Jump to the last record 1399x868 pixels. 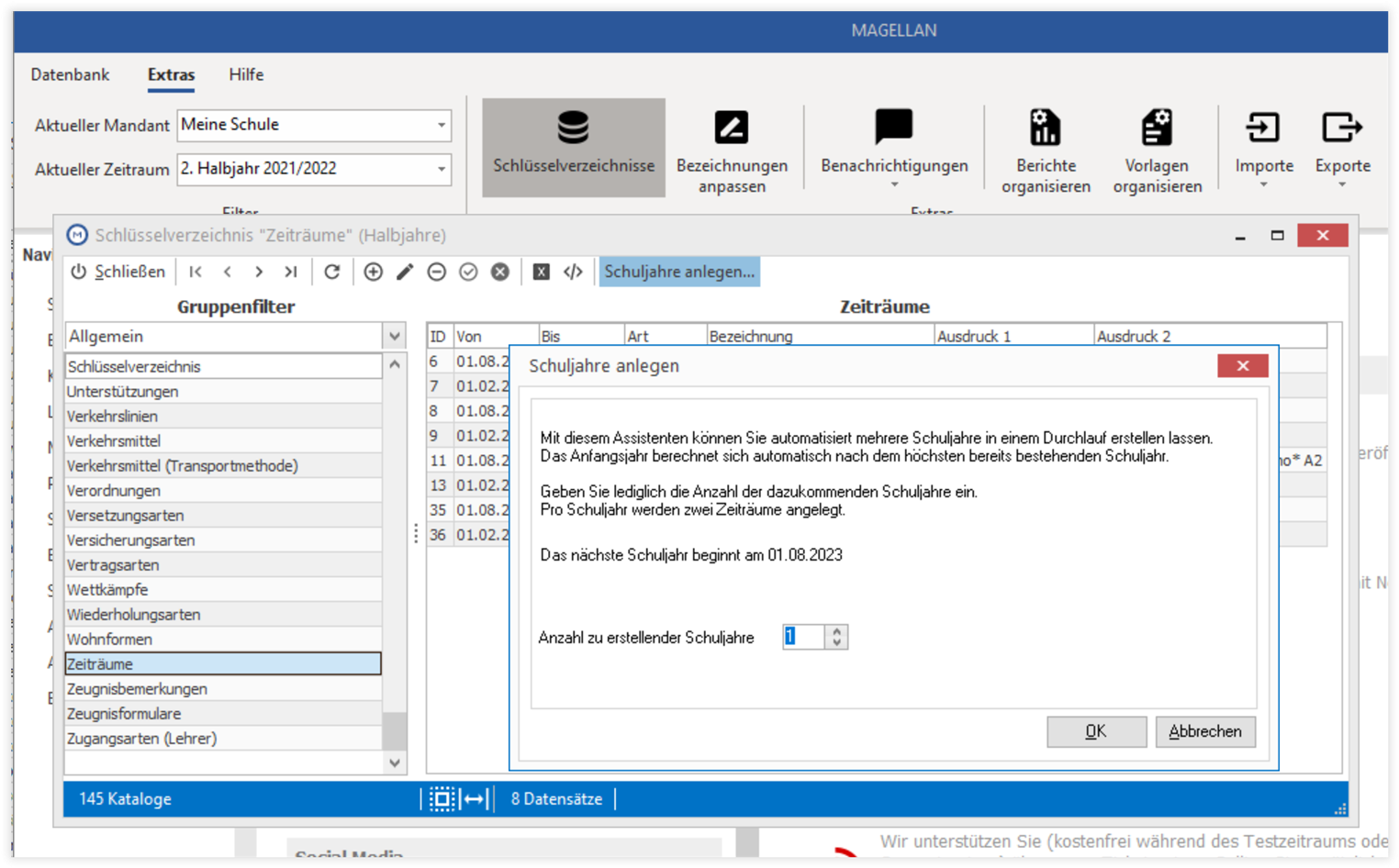point(291,272)
